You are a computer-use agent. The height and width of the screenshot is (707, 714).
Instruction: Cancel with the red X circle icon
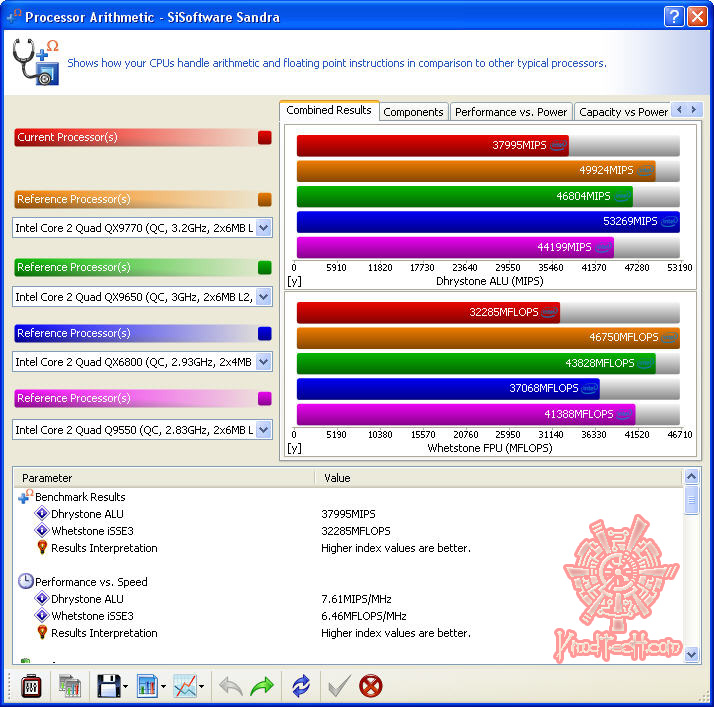[x=371, y=686]
